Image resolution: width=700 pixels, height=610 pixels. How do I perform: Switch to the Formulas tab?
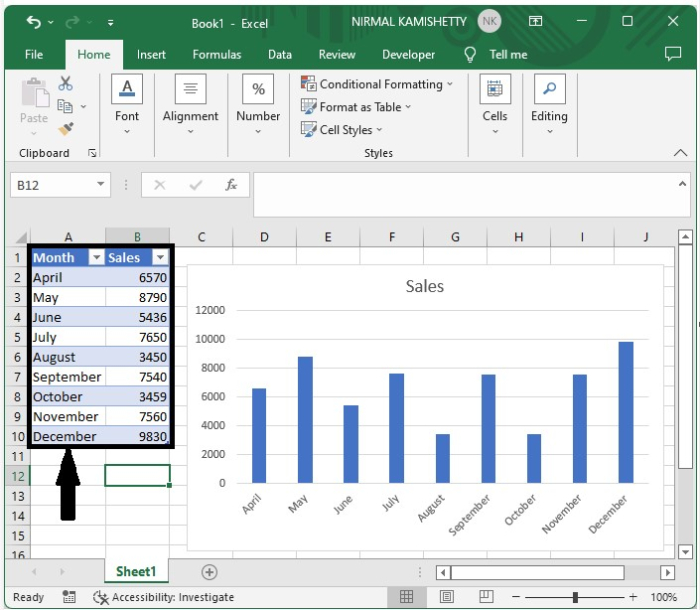216,55
